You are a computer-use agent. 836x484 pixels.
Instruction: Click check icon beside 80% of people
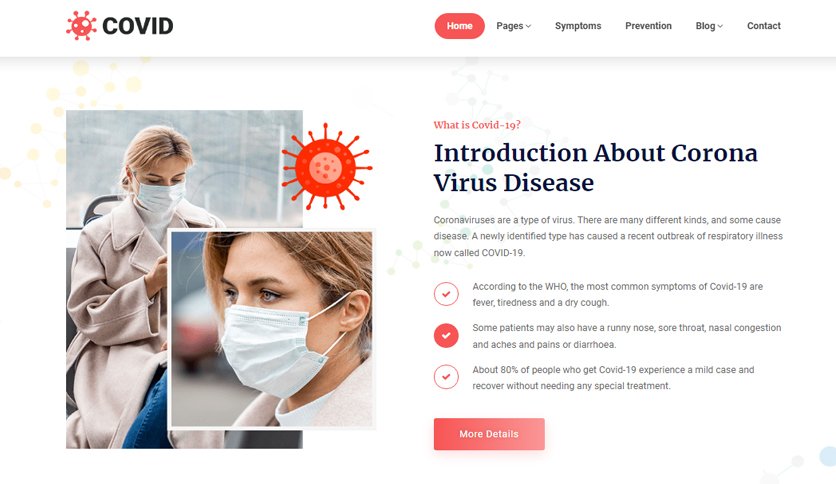click(x=446, y=377)
